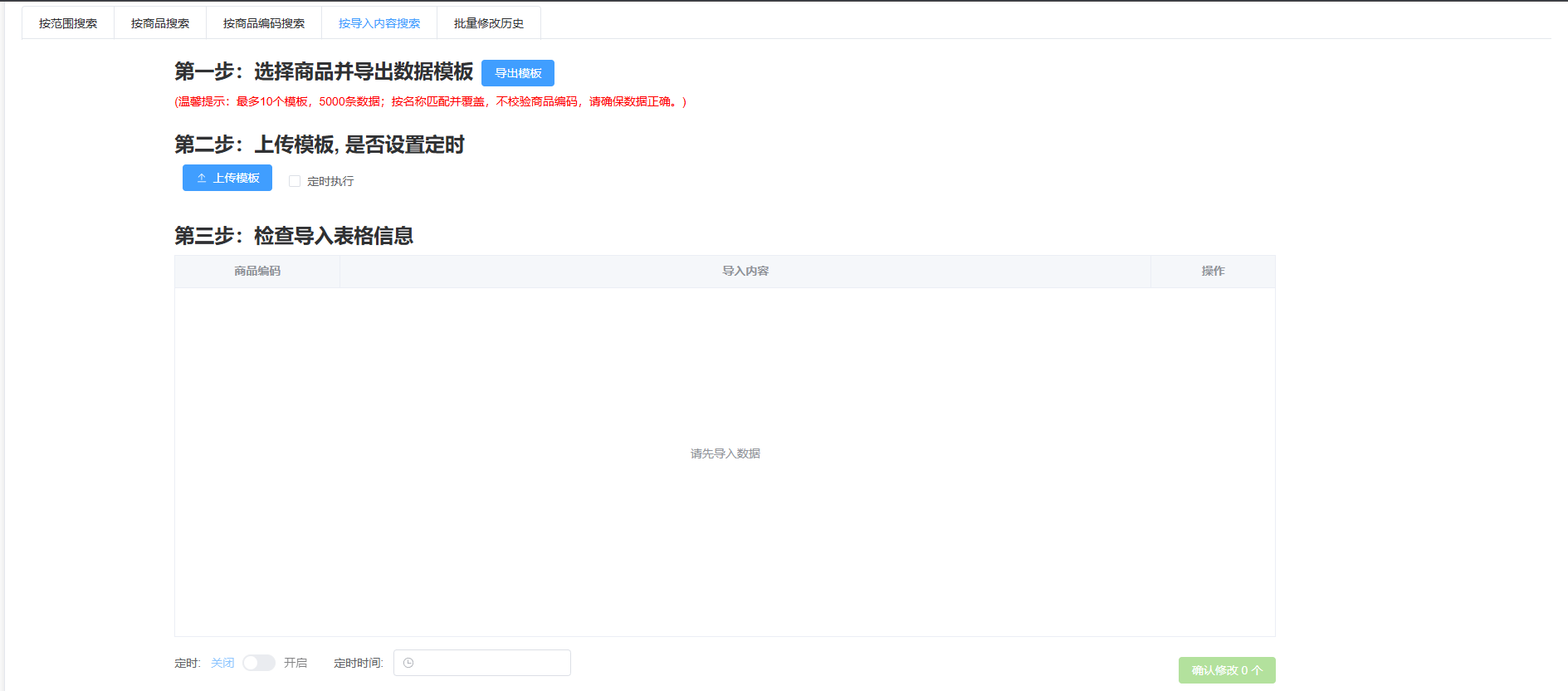The height and width of the screenshot is (691, 1568).
Task: Switch to the 按范围搜索 tab
Action: tap(68, 23)
